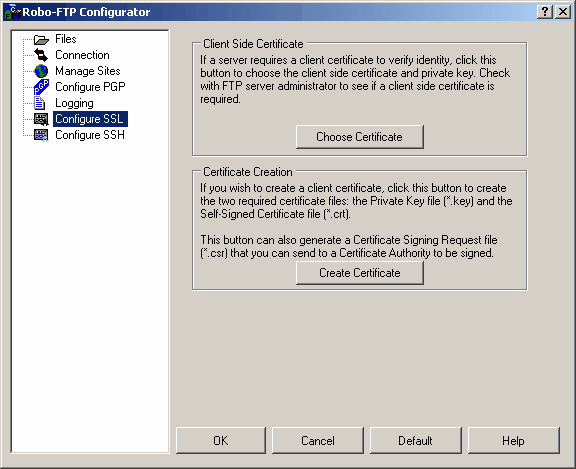576x469 pixels.
Task: Select the Configure SSL entry
Action: 90,119
